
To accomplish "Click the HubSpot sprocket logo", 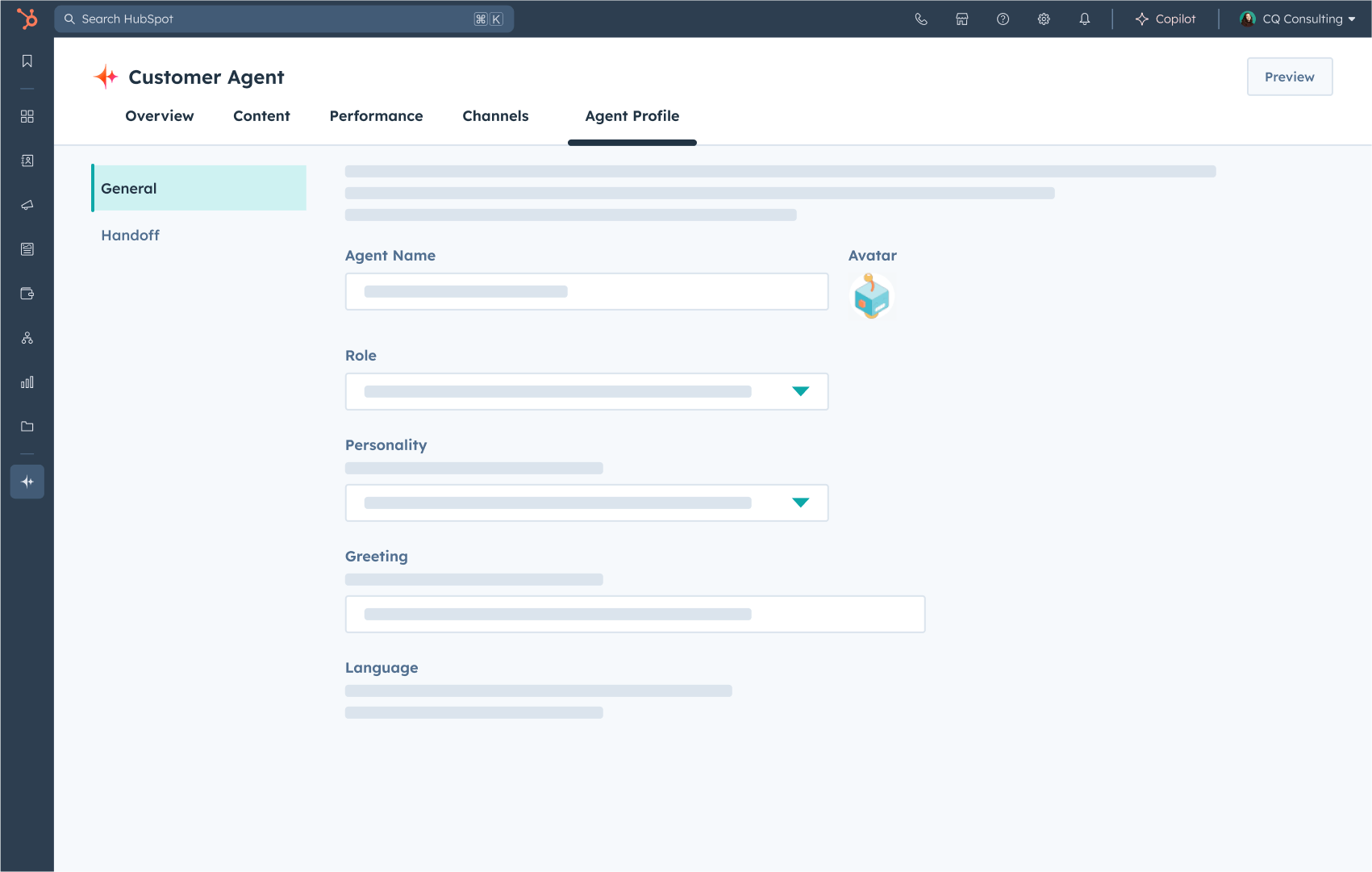I will 27,19.
